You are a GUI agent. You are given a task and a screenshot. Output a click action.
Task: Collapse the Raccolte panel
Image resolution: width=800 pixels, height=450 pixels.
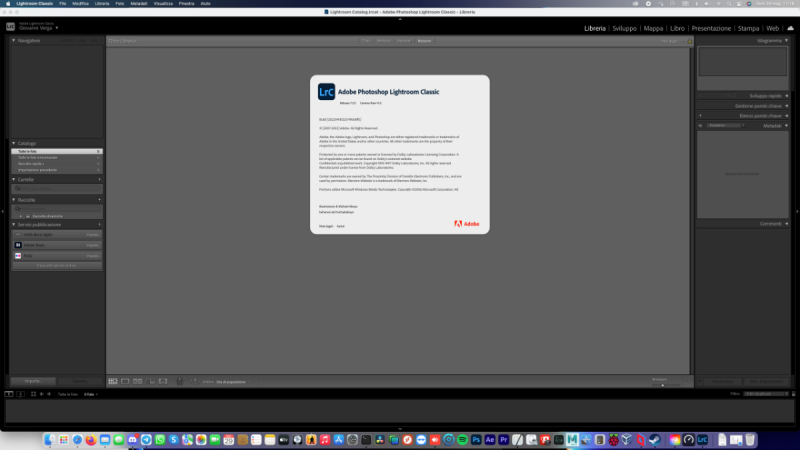pyautogui.click(x=14, y=200)
